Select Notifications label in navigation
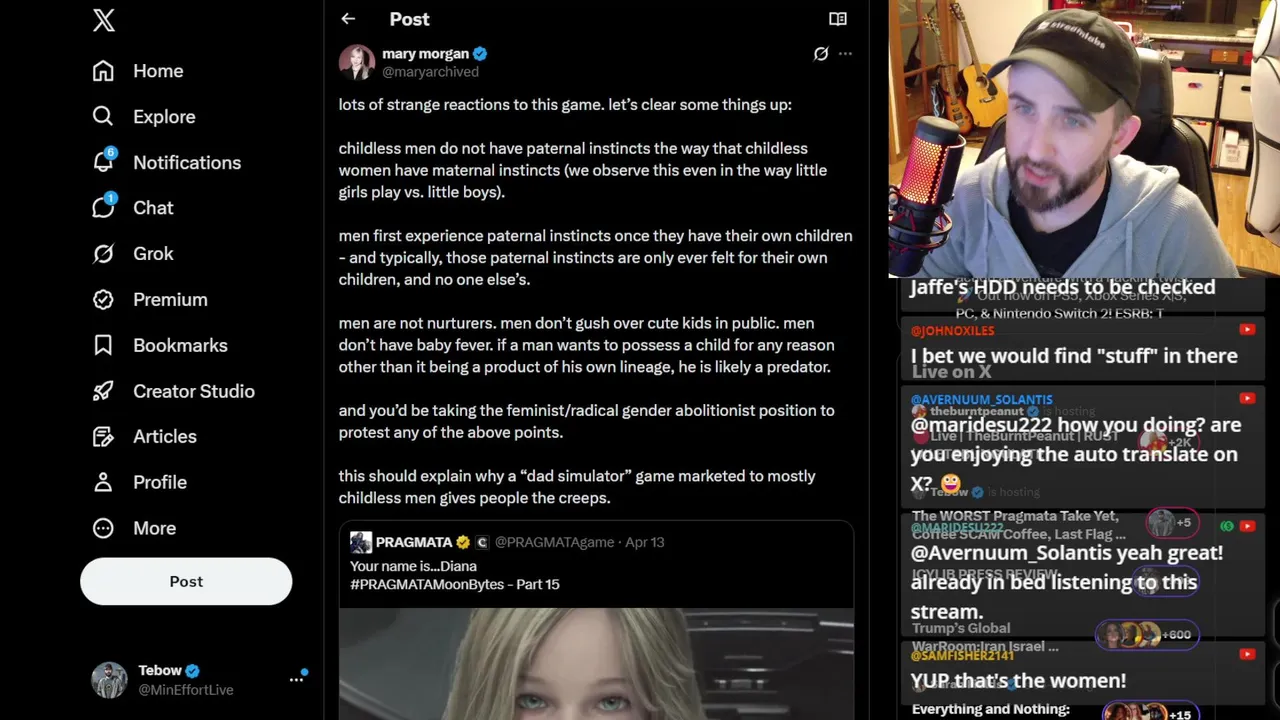 [187, 162]
